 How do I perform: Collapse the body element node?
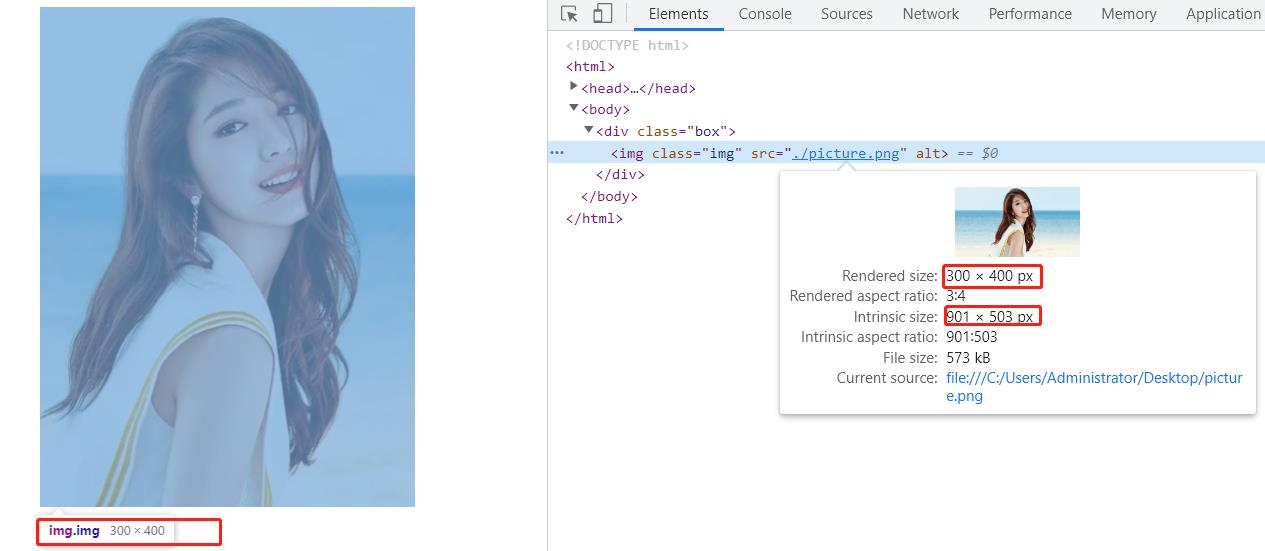point(574,108)
